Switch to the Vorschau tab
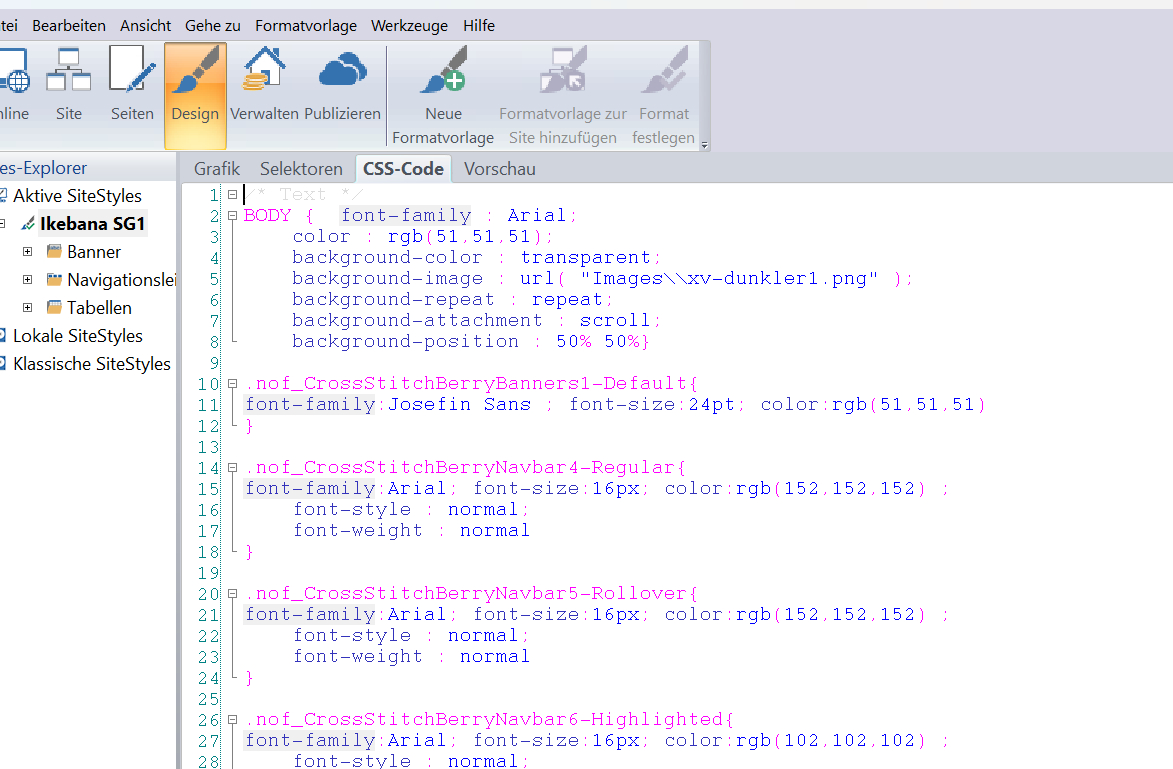This screenshot has height=769, width=1173. tap(499, 169)
